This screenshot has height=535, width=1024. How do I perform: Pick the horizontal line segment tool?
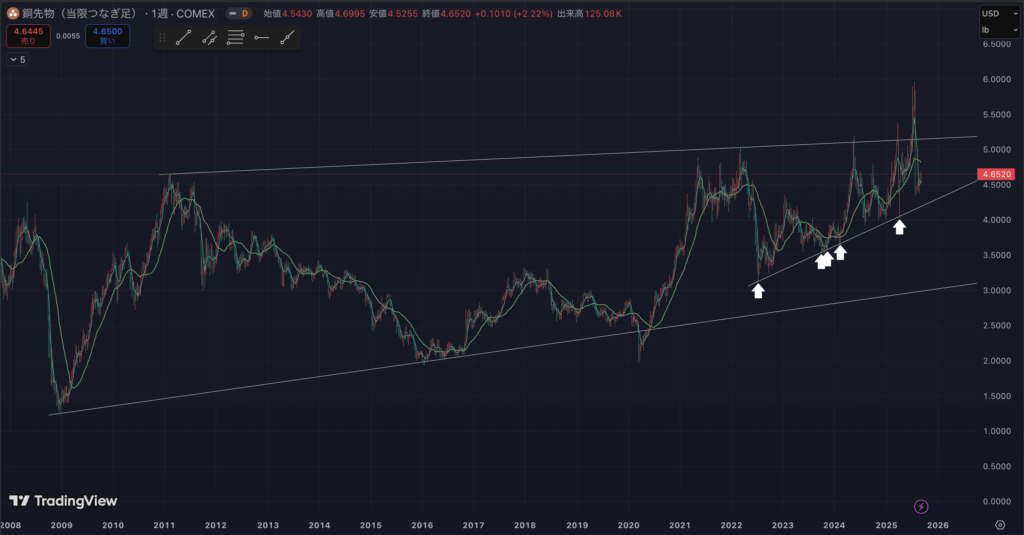261,37
